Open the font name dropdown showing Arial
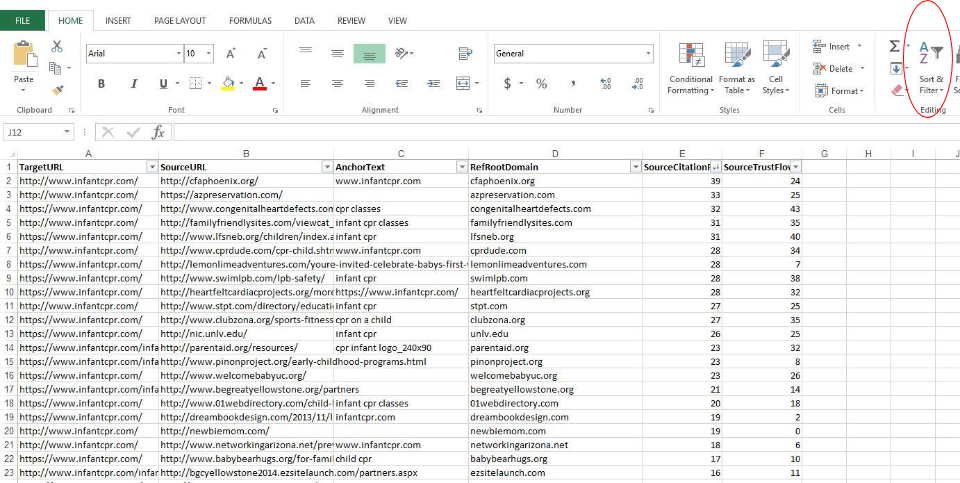The width and height of the screenshot is (960, 483). click(179, 54)
